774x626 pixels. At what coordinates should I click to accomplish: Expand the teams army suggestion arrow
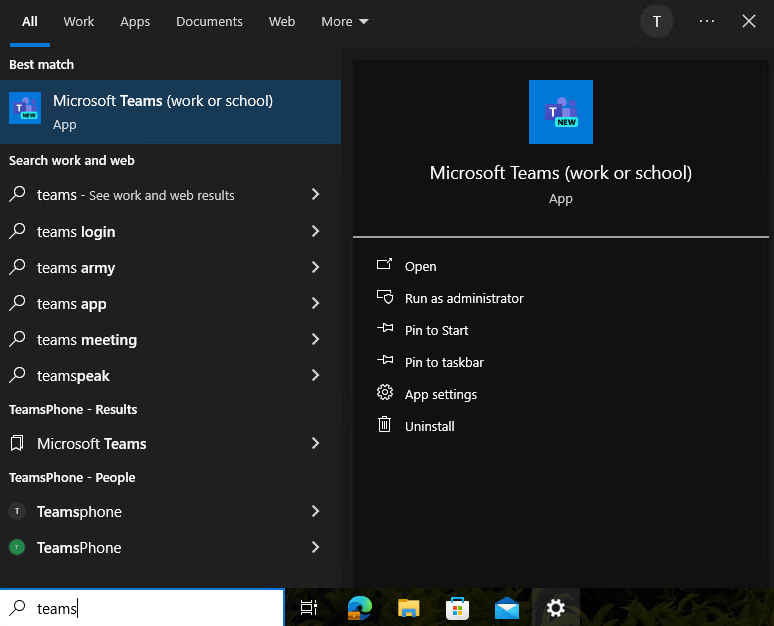coord(315,267)
